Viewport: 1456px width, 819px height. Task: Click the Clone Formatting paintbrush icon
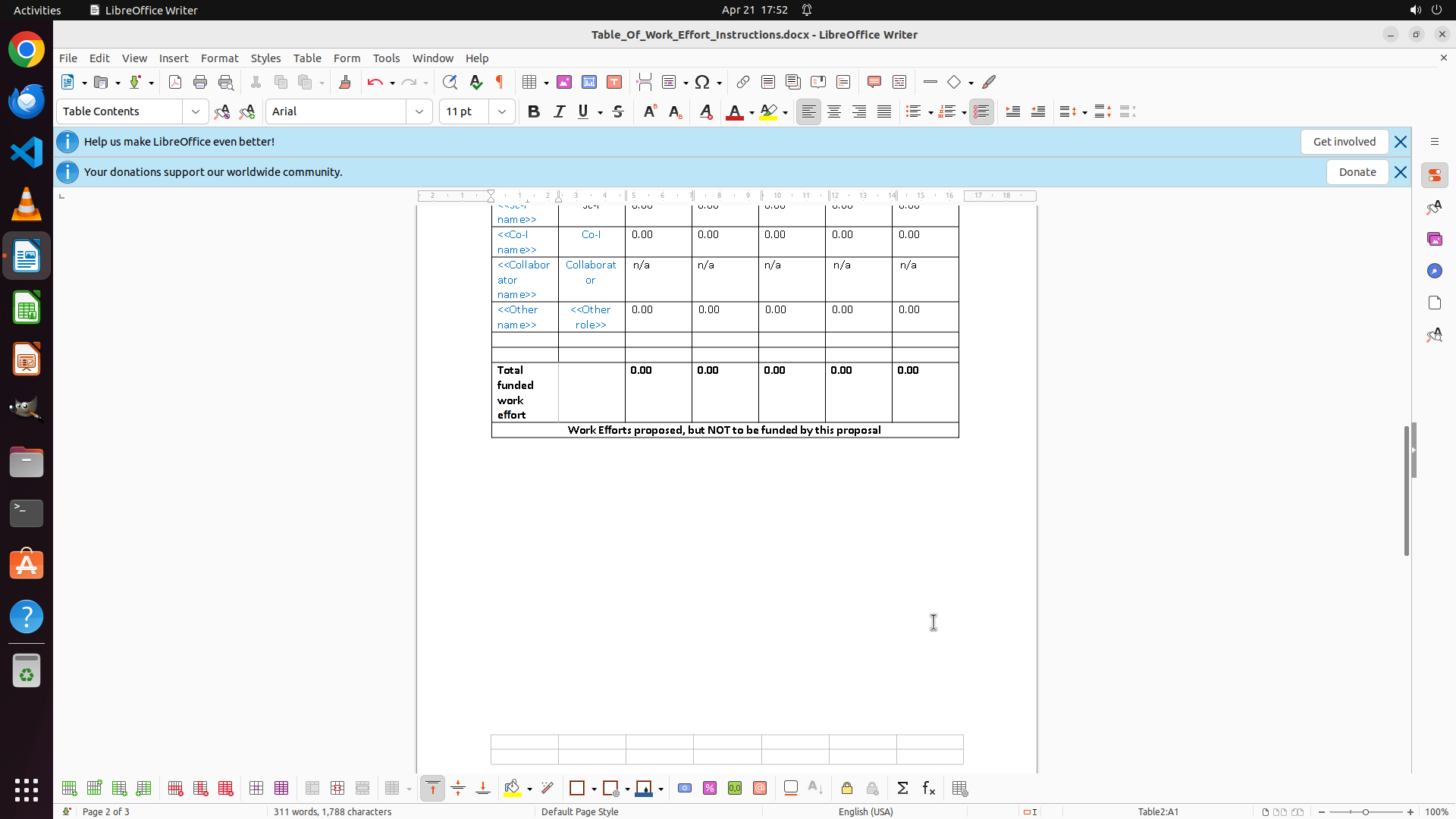pos(345,82)
